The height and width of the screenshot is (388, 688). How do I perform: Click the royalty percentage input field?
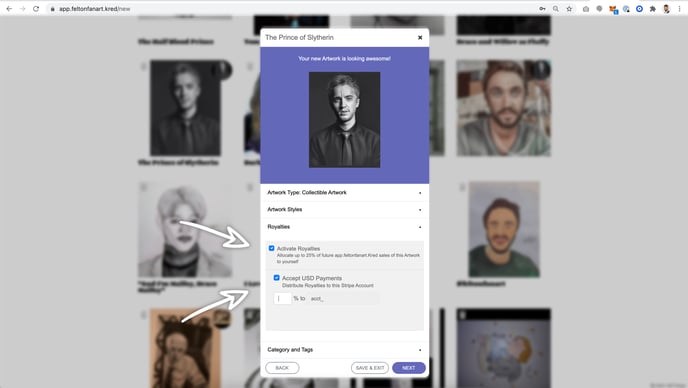[283, 298]
